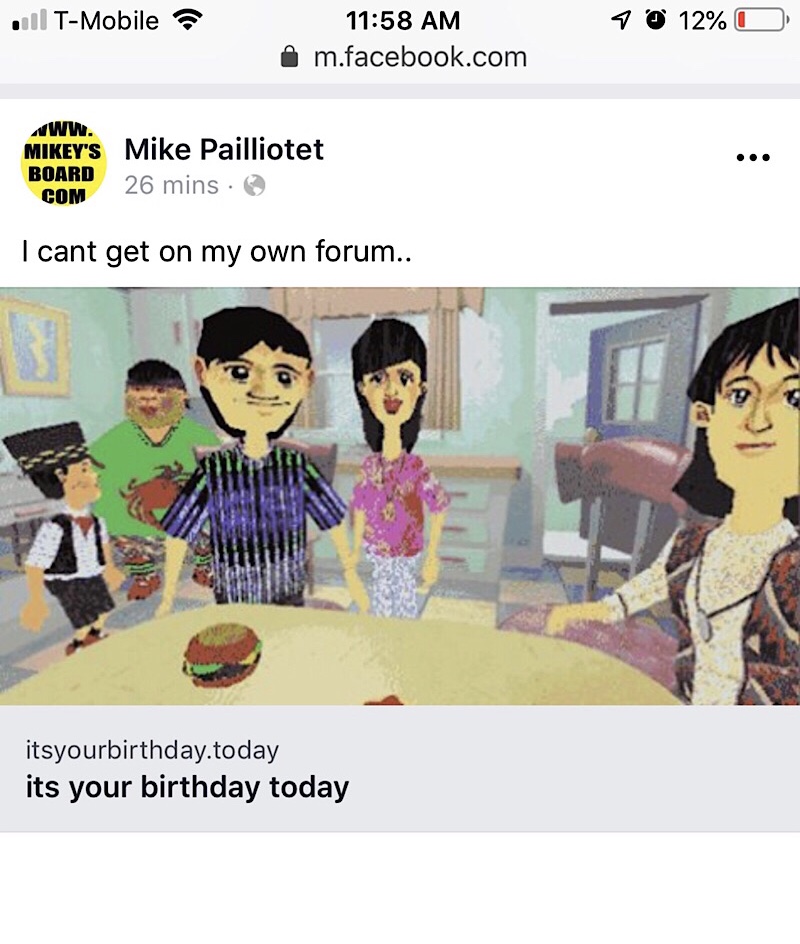Image resolution: width=800 pixels, height=944 pixels.
Task: Select the Mike Pailliotet name link
Action: 224,150
